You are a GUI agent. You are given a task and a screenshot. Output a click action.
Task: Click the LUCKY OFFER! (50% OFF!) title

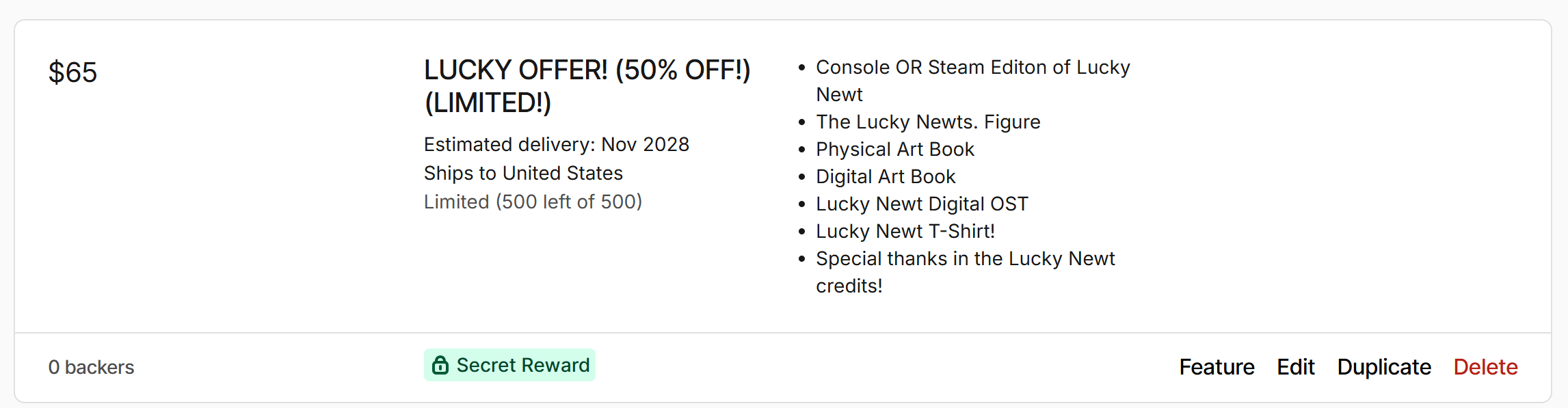click(587, 70)
